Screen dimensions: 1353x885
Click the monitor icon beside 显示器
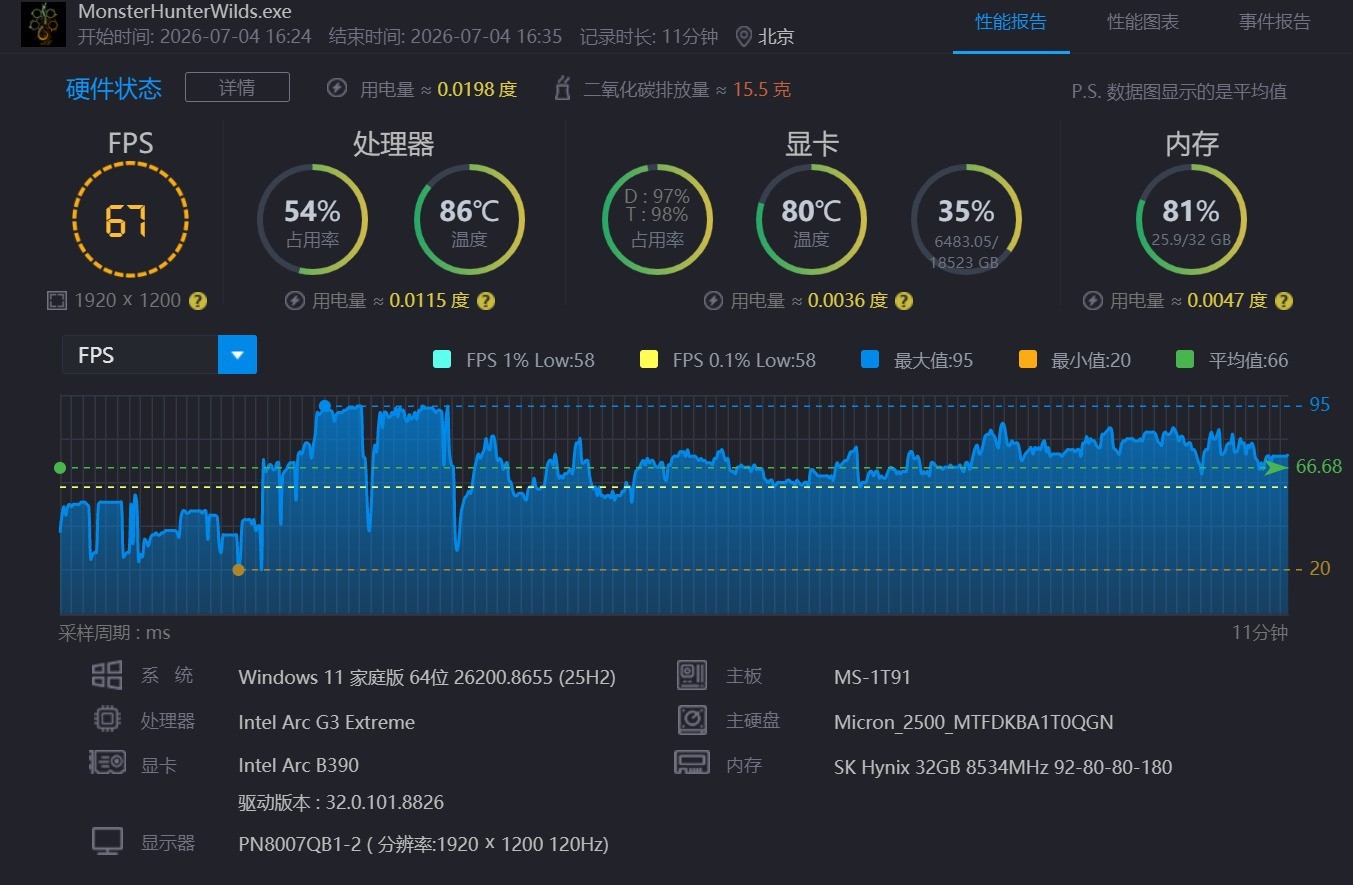tap(107, 841)
